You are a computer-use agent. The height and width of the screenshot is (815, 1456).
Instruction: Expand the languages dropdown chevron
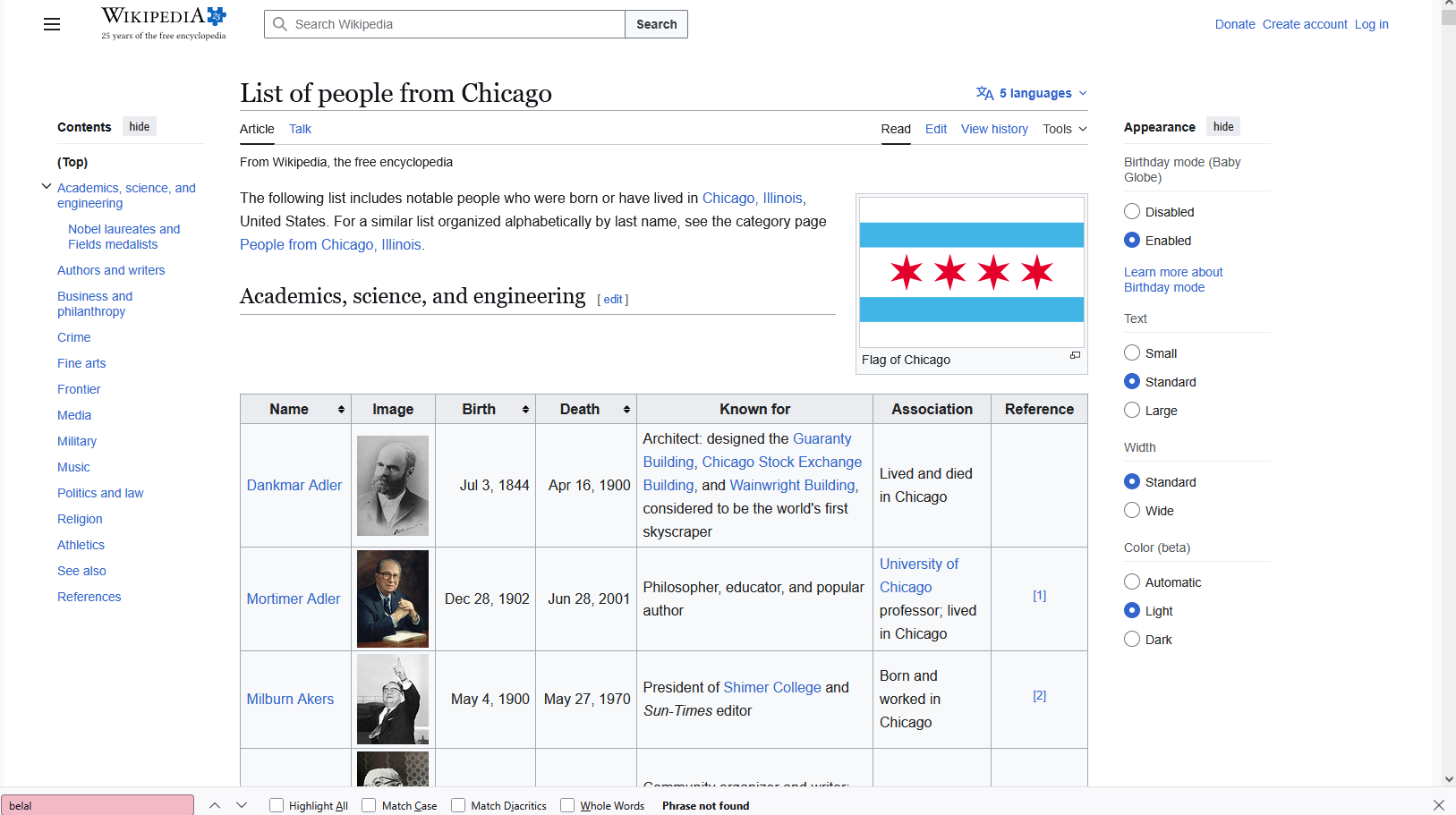click(x=1083, y=93)
